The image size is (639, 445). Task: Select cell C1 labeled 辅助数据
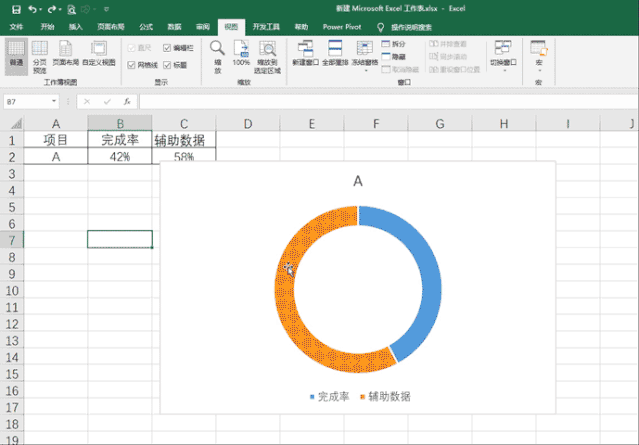click(x=184, y=140)
